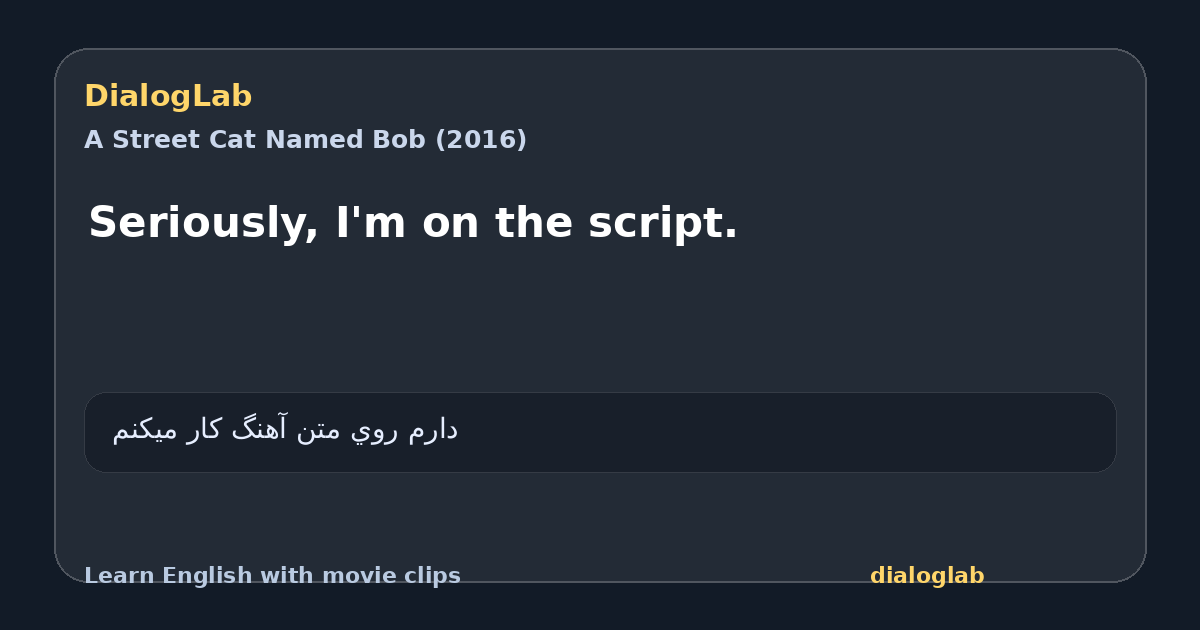Screen dimensions: 1200x630
Task: Select the Persian subtitle text
Action: point(285,430)
